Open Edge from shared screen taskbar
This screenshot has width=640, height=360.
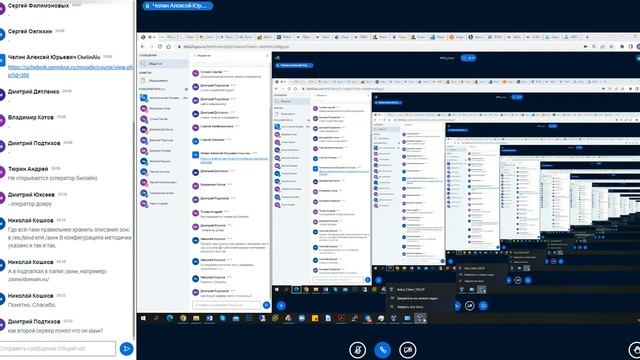pos(170,318)
